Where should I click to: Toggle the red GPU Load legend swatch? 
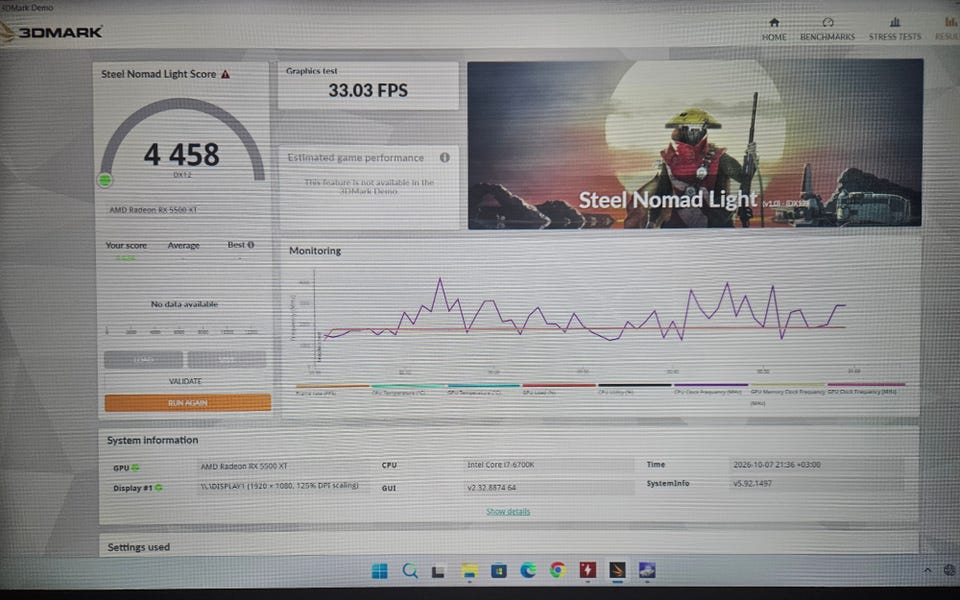559,386
